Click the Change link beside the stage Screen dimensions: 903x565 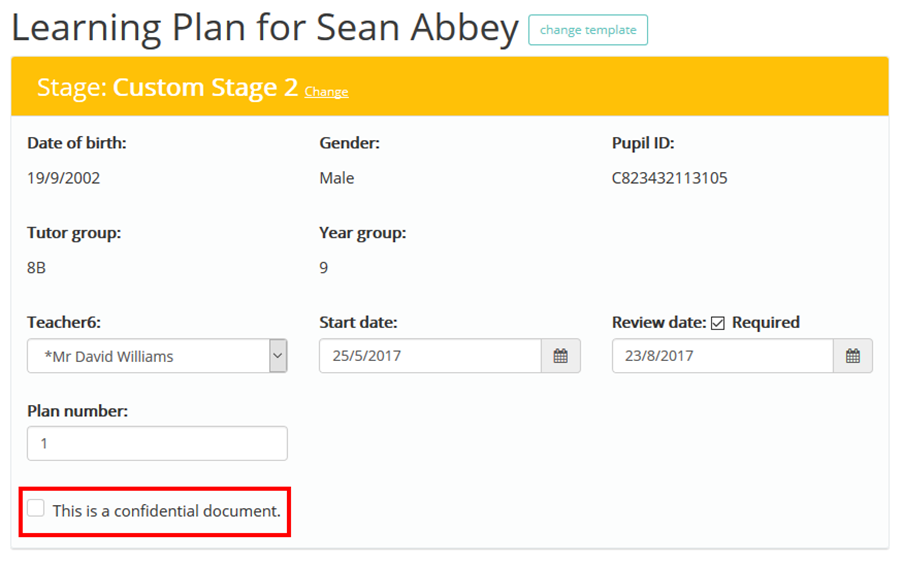coord(326,92)
